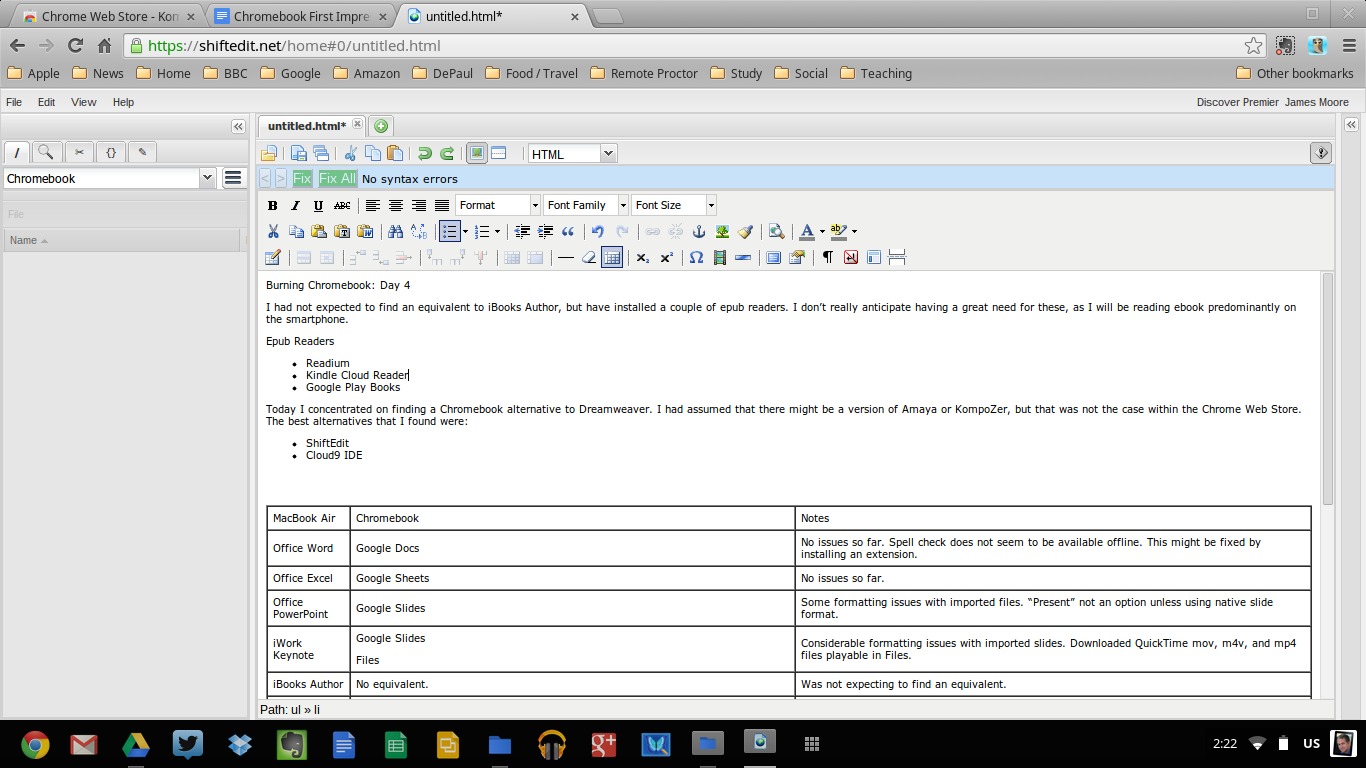Switch to the Chromebook First Impressions browser tab
The image size is (1366, 768).
[x=298, y=17]
